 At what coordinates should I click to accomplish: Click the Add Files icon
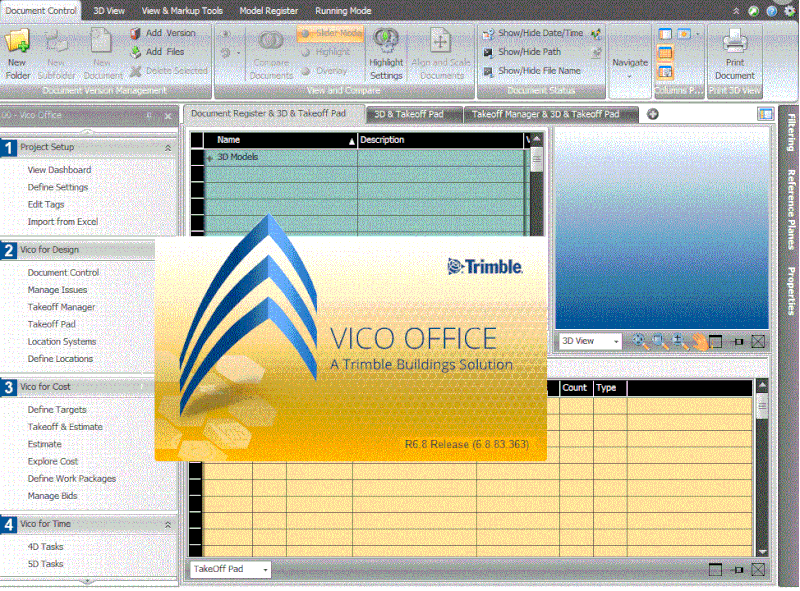point(135,52)
